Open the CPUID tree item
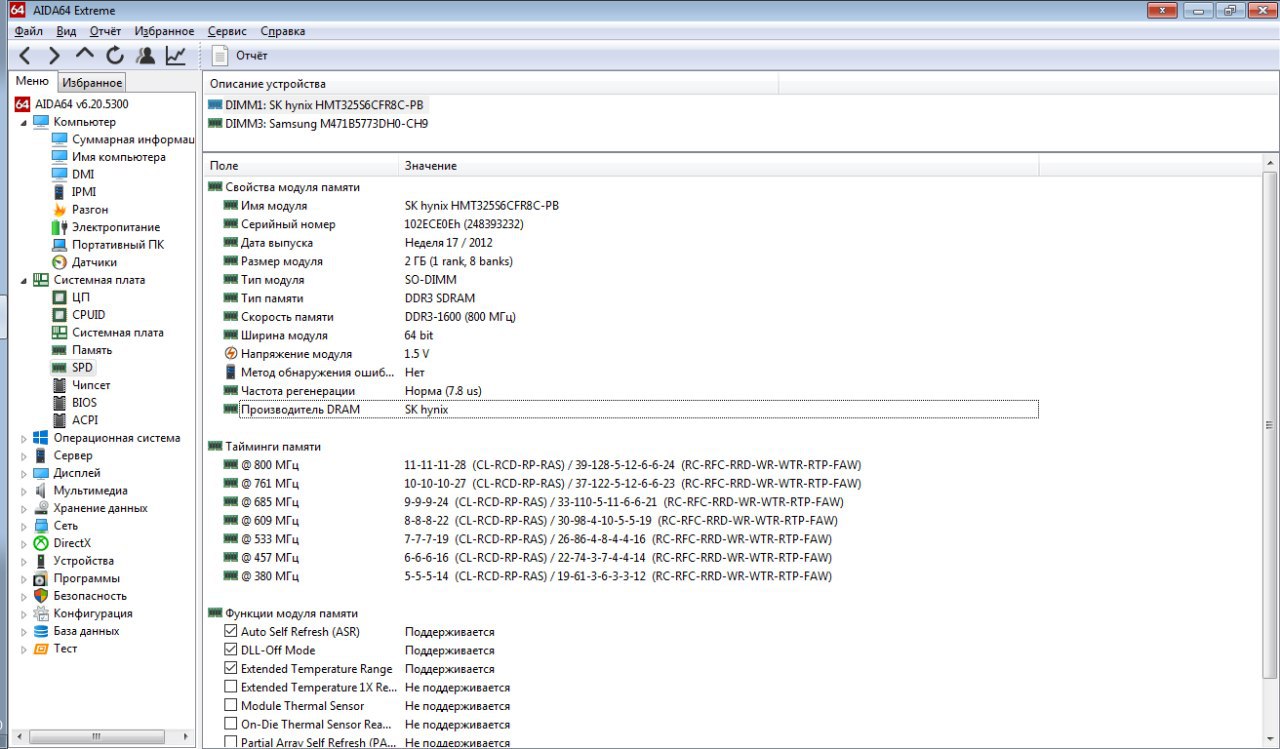1280x749 pixels. (x=78, y=315)
